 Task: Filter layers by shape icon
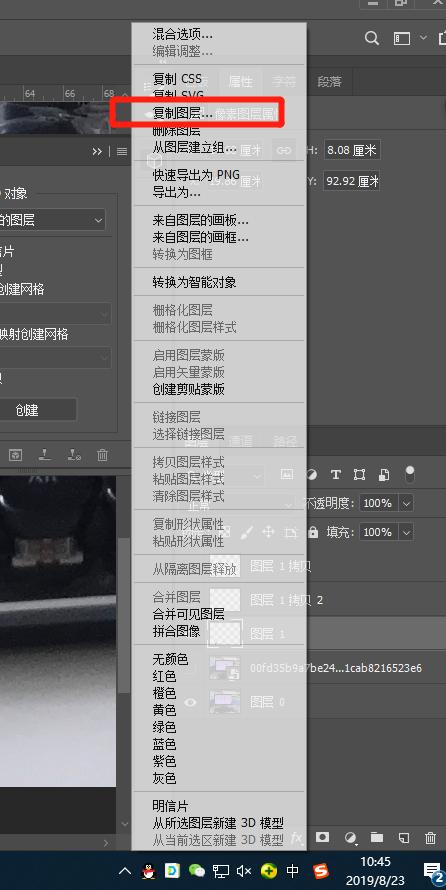pyautogui.click(x=359, y=474)
